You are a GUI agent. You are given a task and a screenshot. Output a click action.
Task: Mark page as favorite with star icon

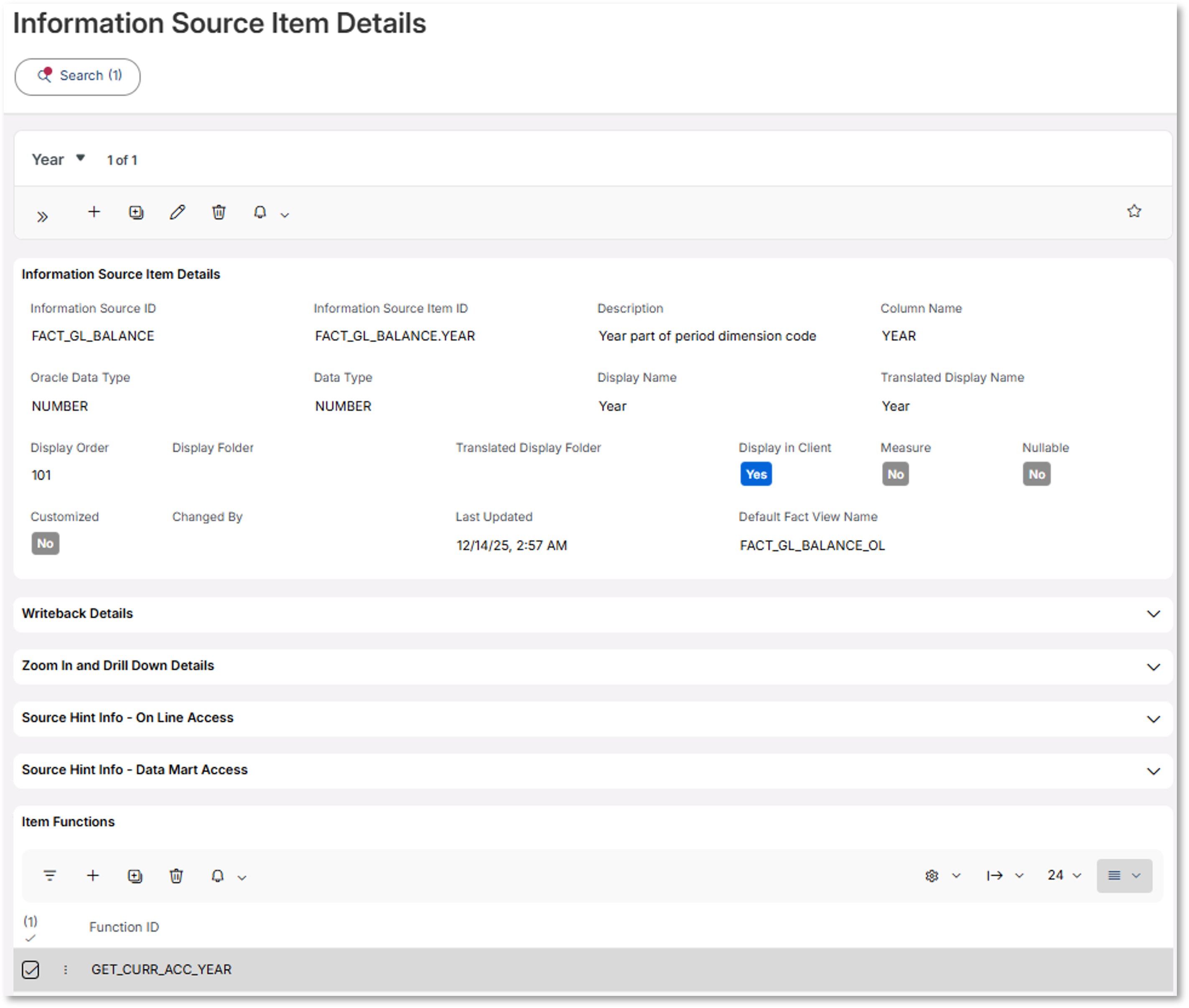coord(1134,211)
